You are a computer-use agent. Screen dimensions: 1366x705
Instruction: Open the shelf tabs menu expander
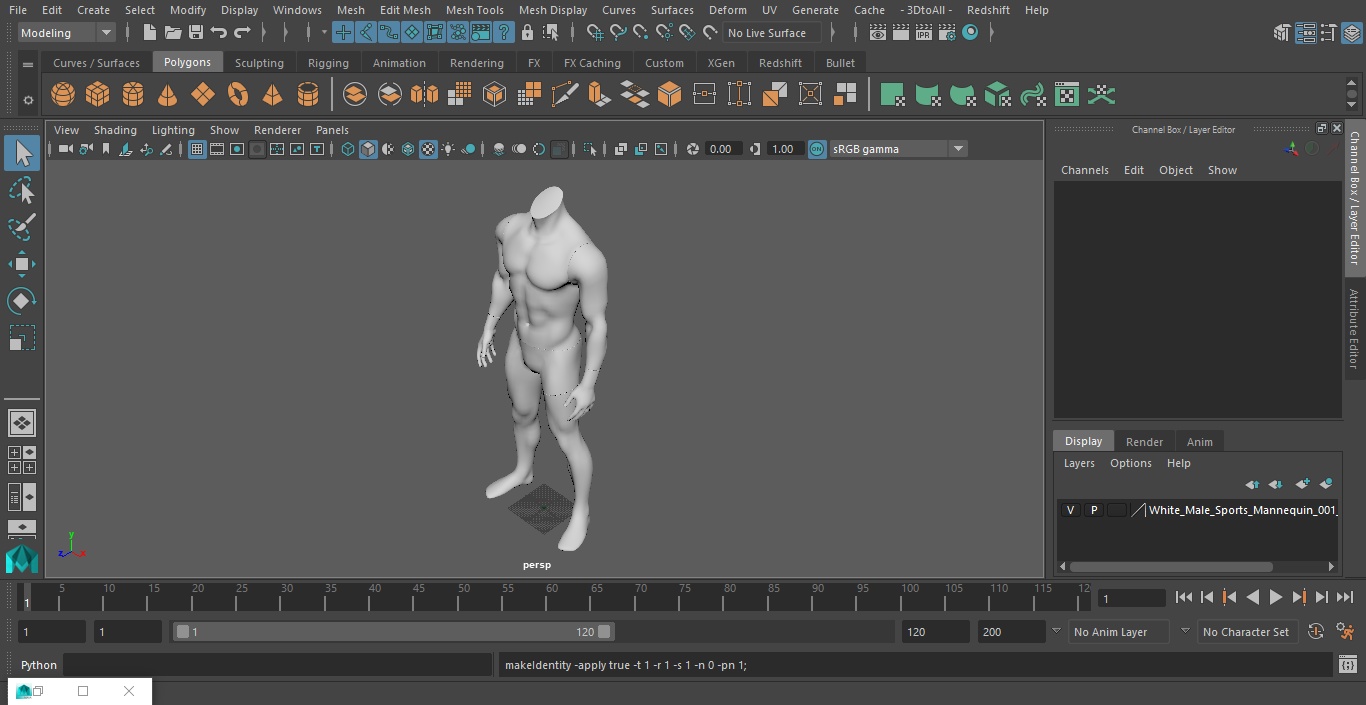click(x=28, y=63)
